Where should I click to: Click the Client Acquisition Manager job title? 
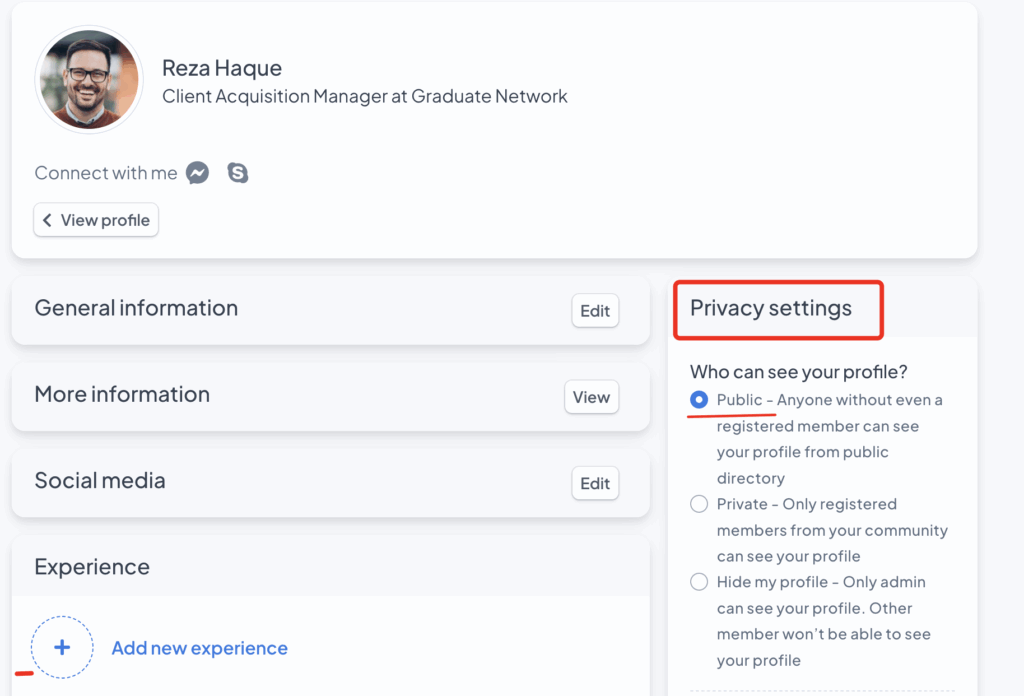pyautogui.click(x=364, y=97)
